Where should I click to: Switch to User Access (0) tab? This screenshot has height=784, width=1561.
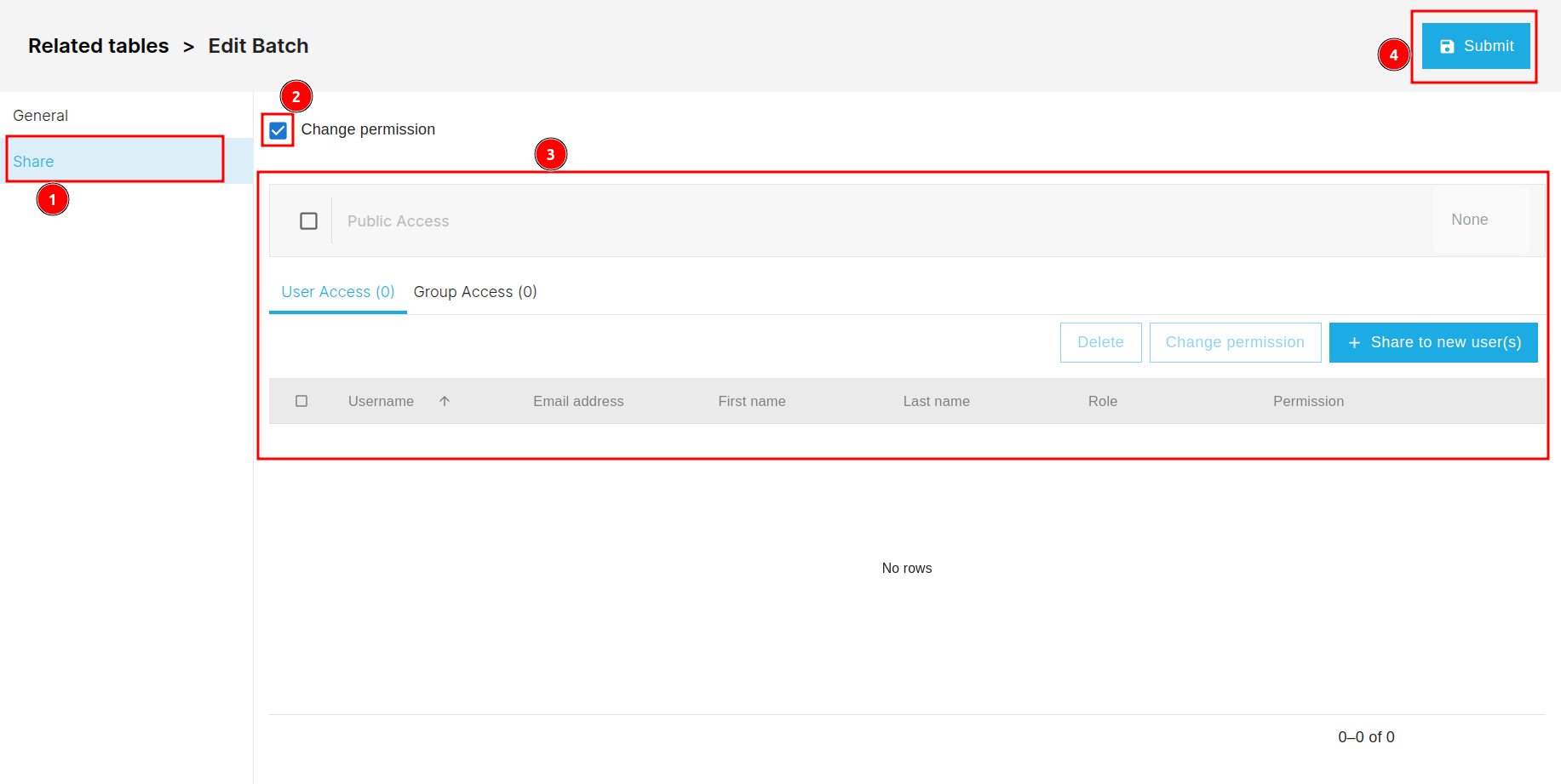[338, 292]
